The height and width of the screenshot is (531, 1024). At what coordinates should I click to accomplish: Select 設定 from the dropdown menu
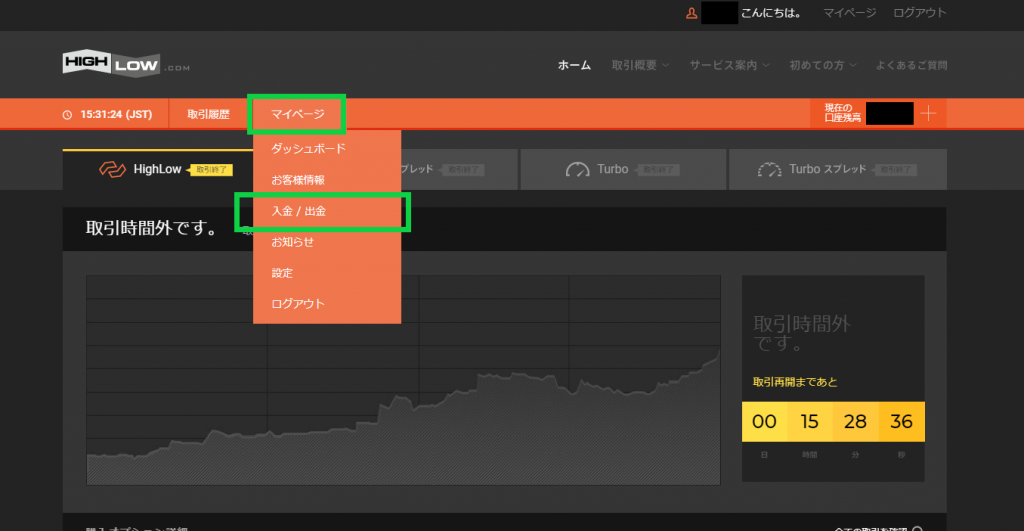[x=327, y=273]
